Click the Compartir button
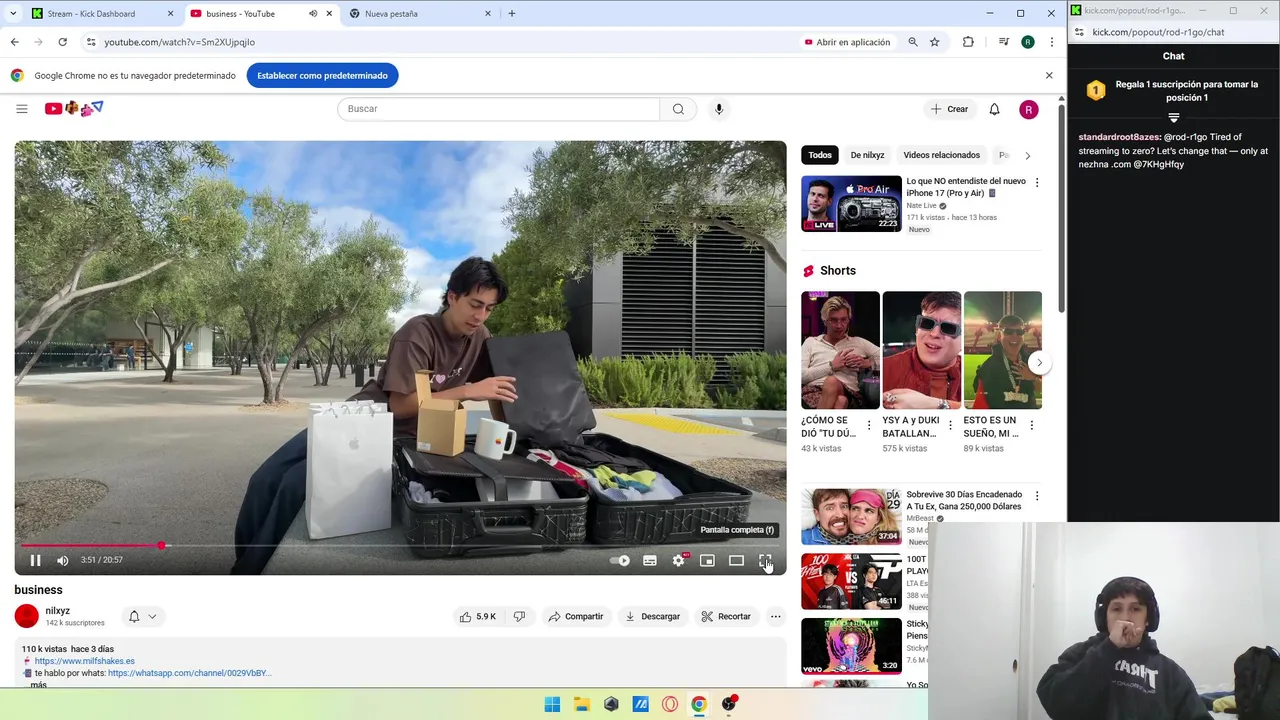Screen dimensions: 1280x720 click(x=576, y=617)
